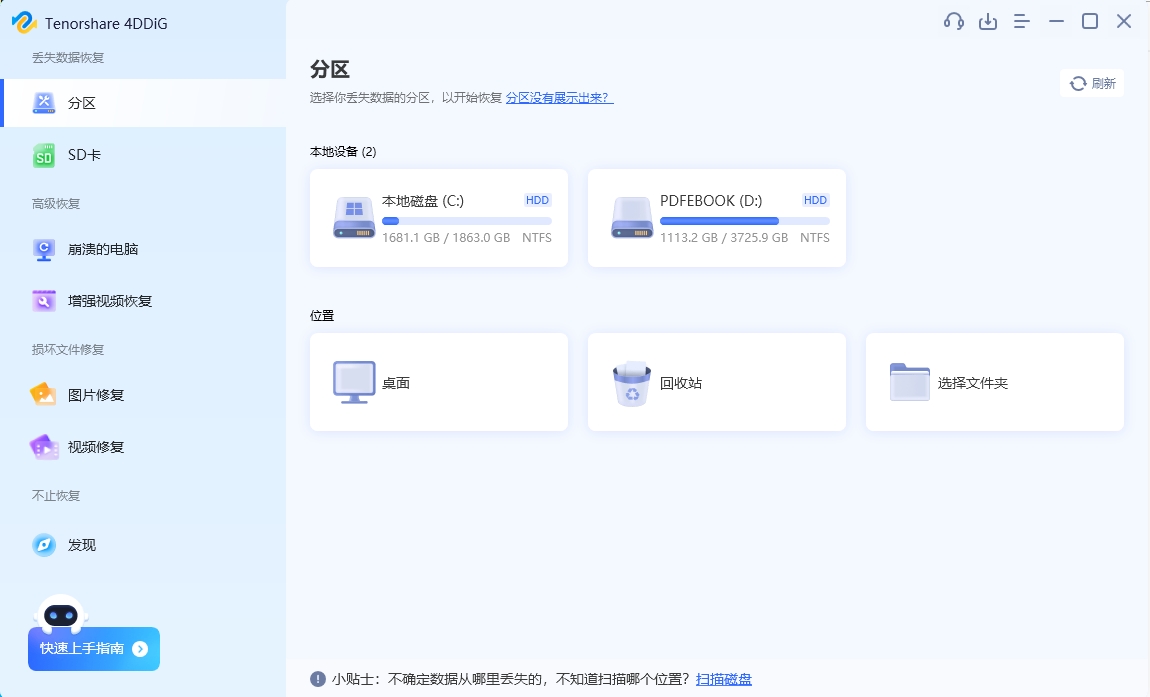Click the 崩溃的电脑 monitor icon
Screen dimensions: 1150x697
(x=44, y=249)
